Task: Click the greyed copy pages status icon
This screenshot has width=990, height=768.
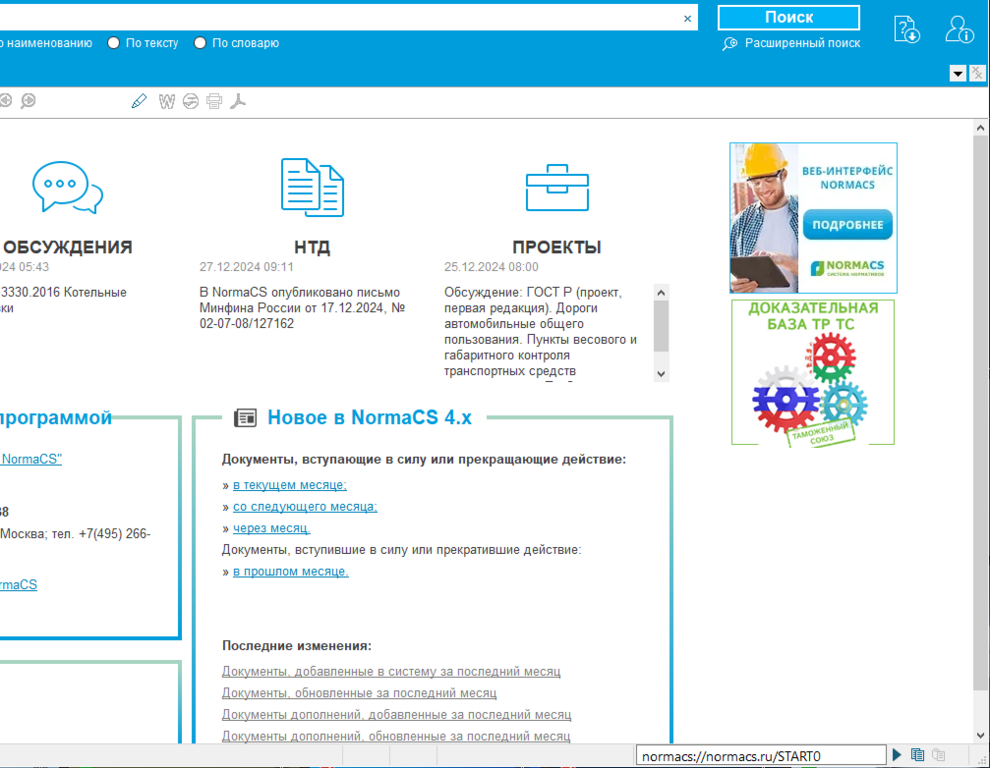Action: (939, 755)
